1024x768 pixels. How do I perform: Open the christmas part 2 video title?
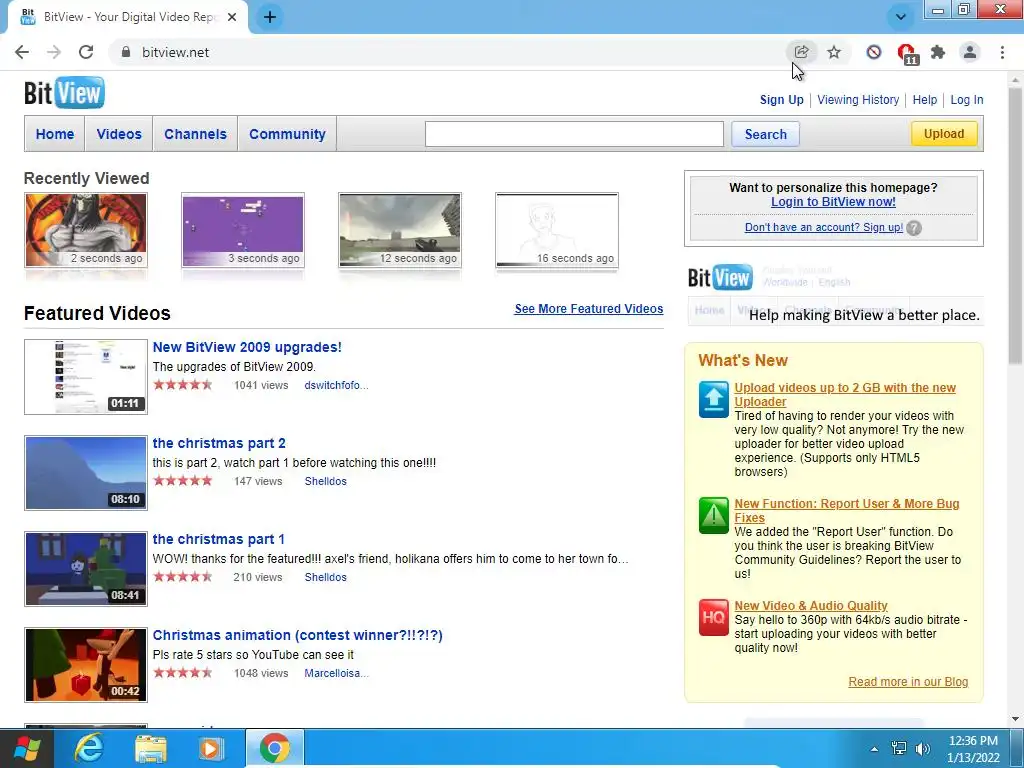point(219,443)
